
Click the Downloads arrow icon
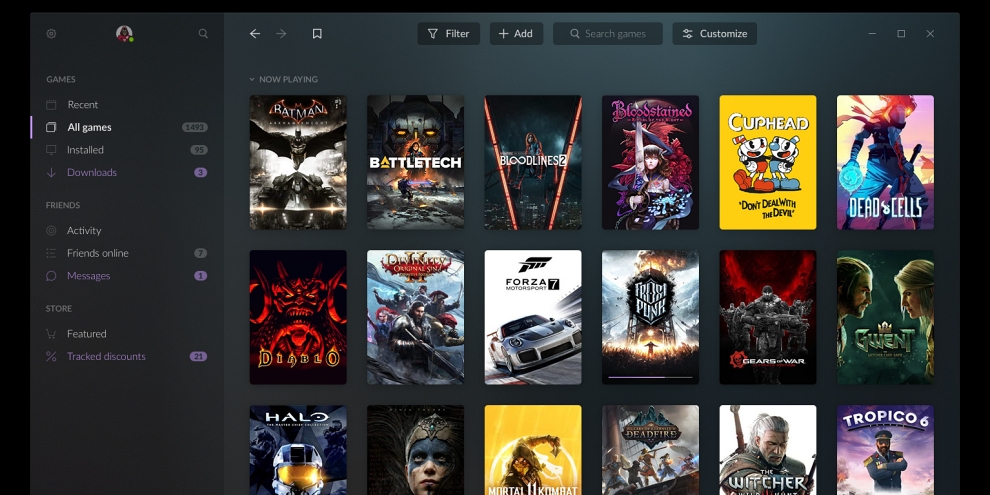[x=51, y=172]
